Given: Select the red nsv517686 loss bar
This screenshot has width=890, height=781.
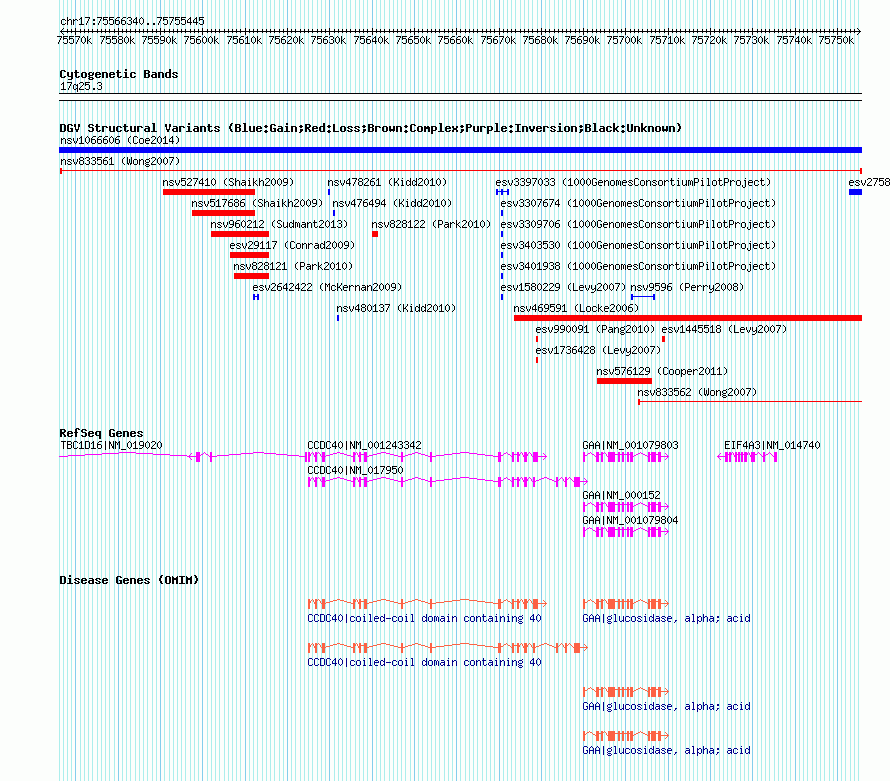Looking at the screenshot, I should click(x=224, y=213).
